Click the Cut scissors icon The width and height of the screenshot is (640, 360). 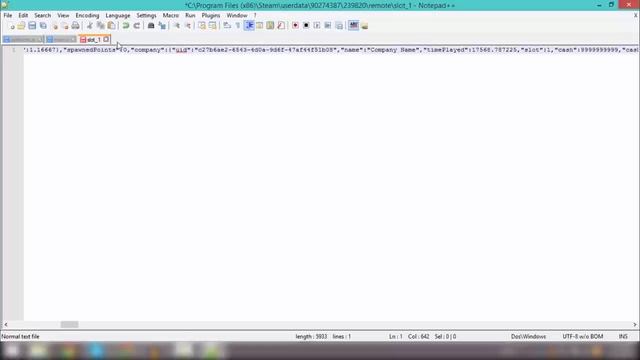[x=89, y=26]
